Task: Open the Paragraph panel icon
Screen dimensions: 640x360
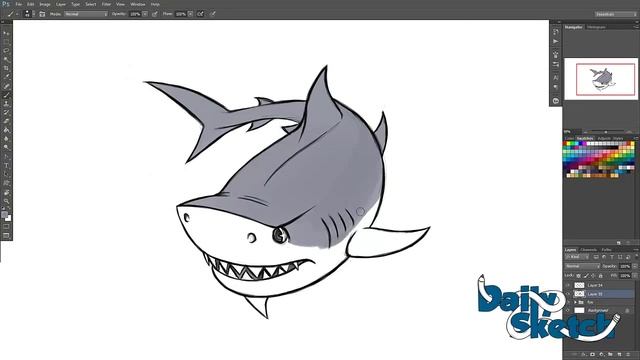Action: tap(556, 87)
